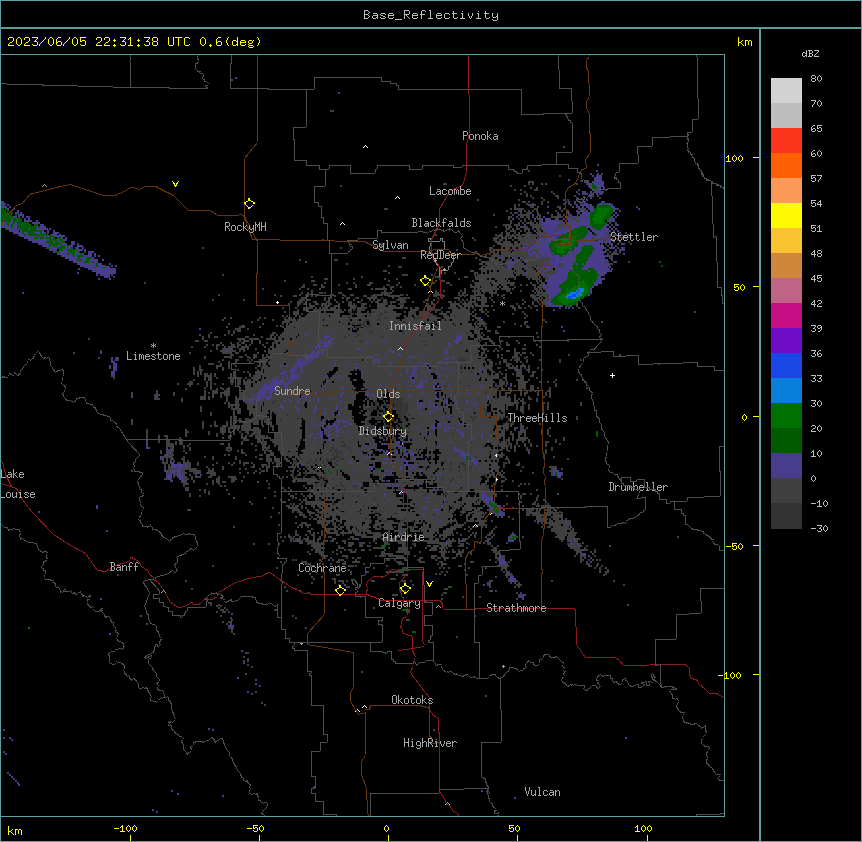Screen dimensions: 862x842
Task: Select the yellow diamond marker below Cochrane
Action: (x=340, y=590)
